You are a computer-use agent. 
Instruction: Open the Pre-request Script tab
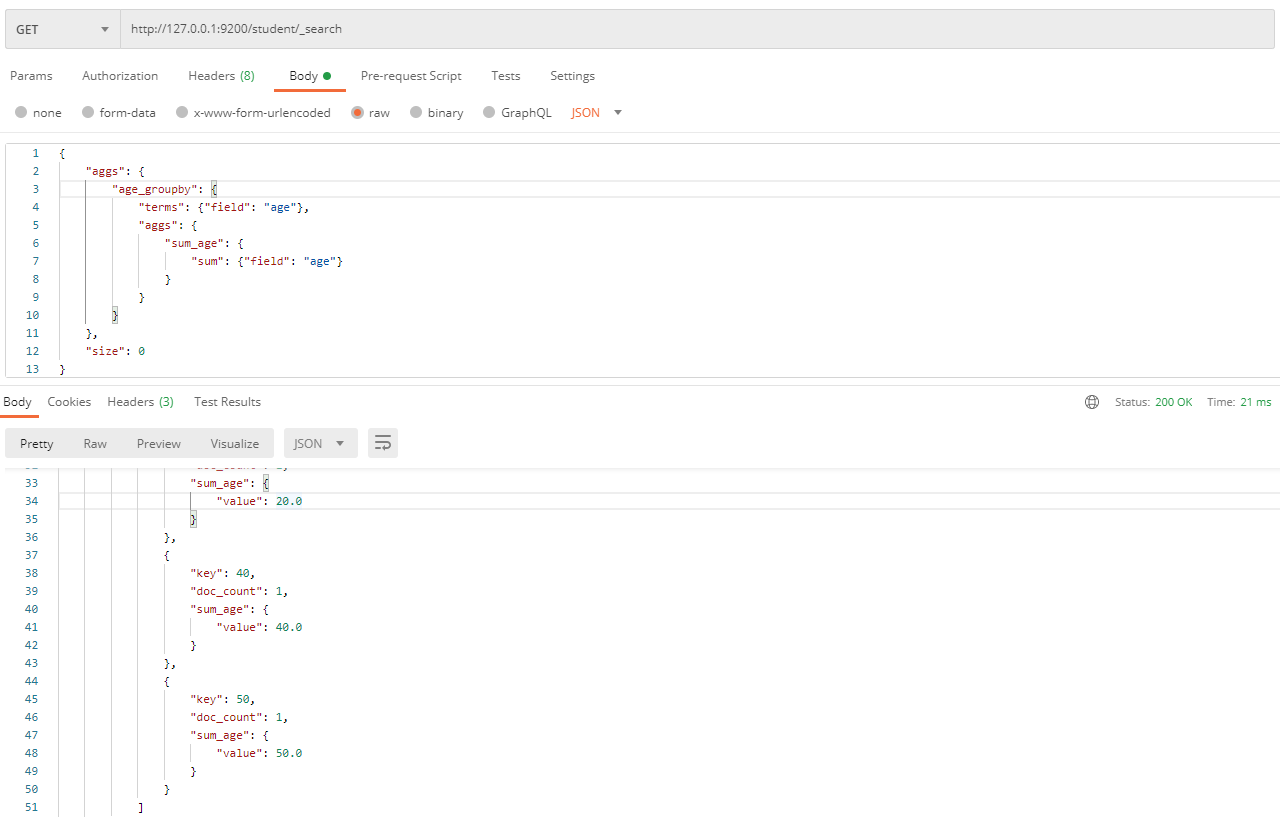pyautogui.click(x=411, y=76)
